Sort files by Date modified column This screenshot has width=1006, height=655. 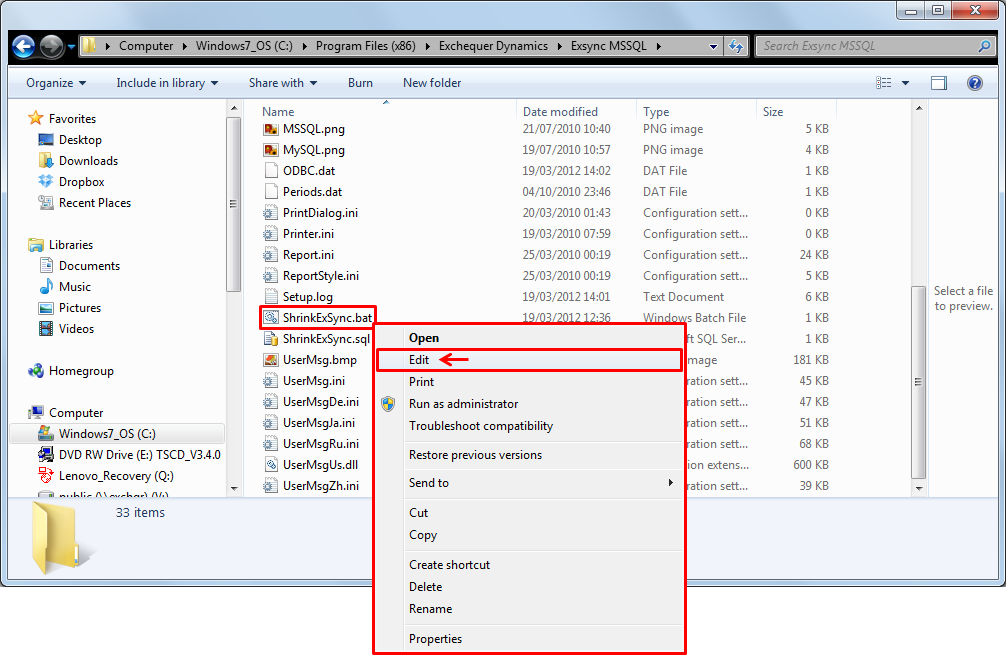[560, 112]
